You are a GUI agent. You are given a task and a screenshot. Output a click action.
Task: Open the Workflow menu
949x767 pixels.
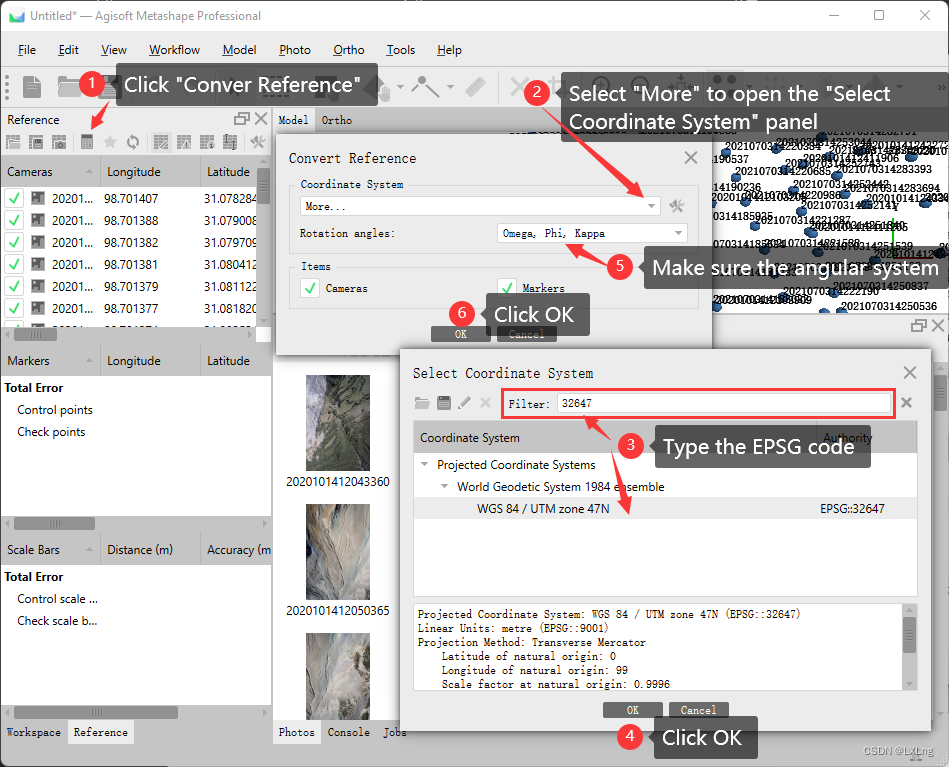(174, 50)
